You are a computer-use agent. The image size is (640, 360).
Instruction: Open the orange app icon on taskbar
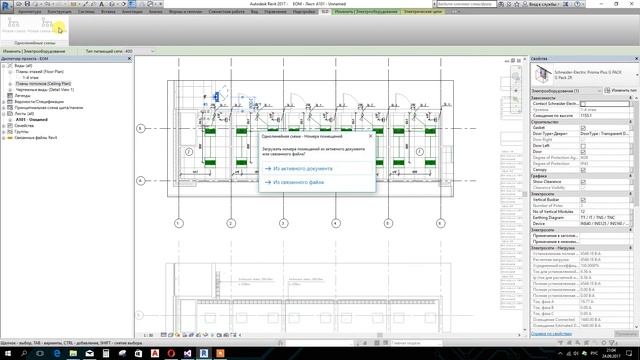pyautogui.click(x=220, y=353)
